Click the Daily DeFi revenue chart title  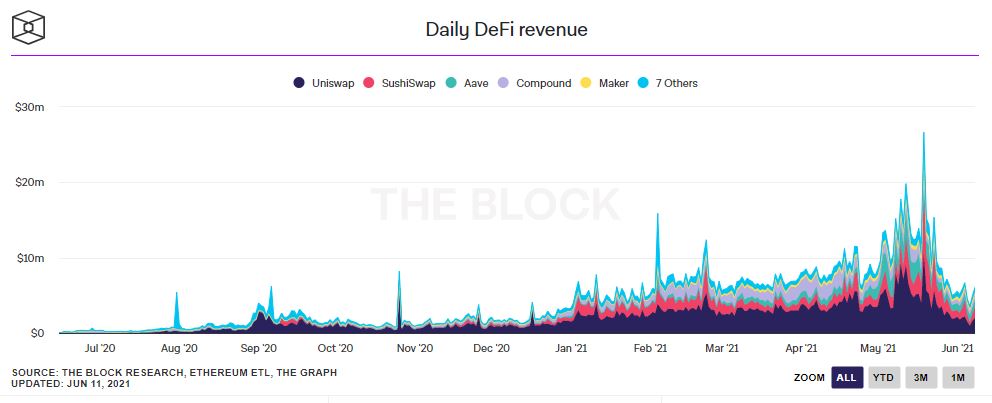tap(506, 30)
